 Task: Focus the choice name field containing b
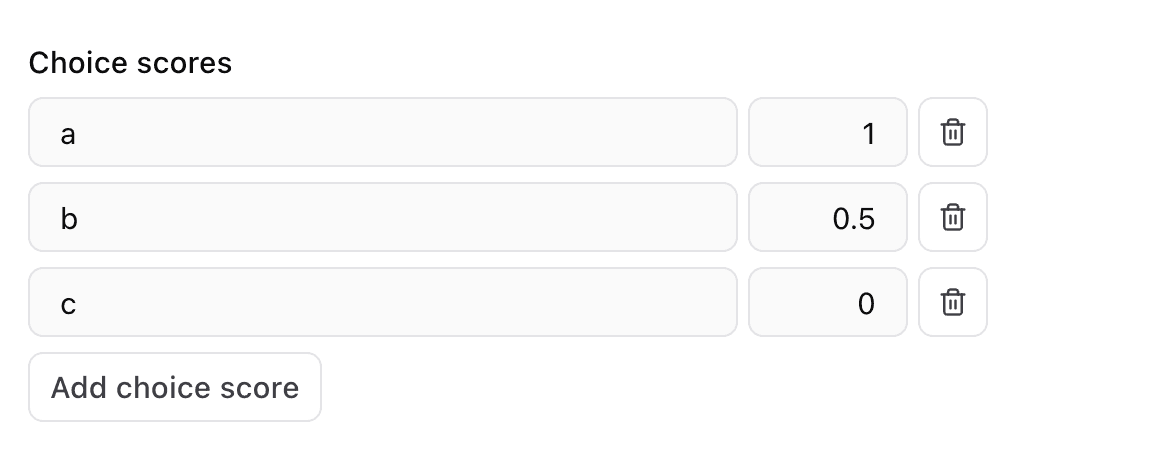382,217
